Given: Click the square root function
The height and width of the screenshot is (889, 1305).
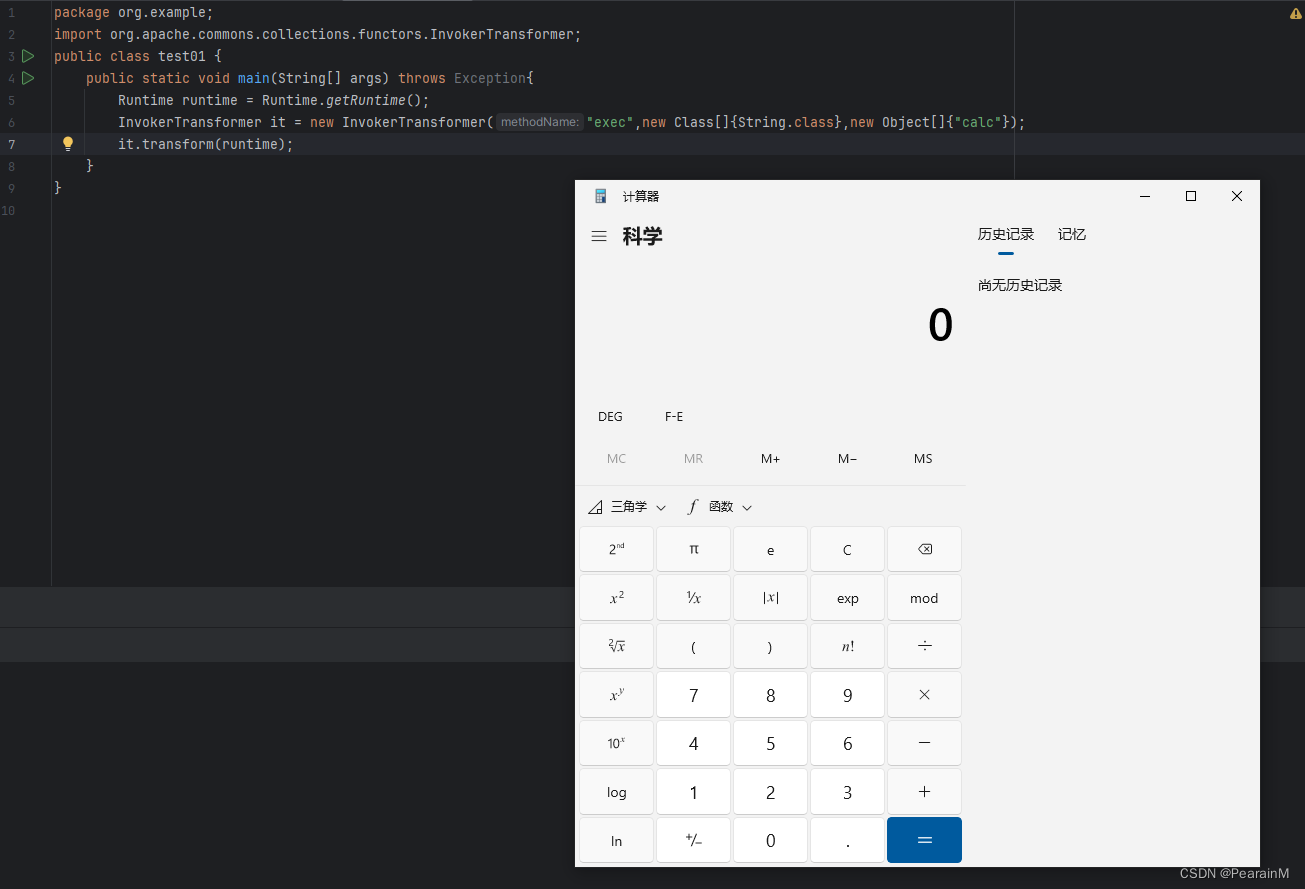Looking at the screenshot, I should 616,645.
